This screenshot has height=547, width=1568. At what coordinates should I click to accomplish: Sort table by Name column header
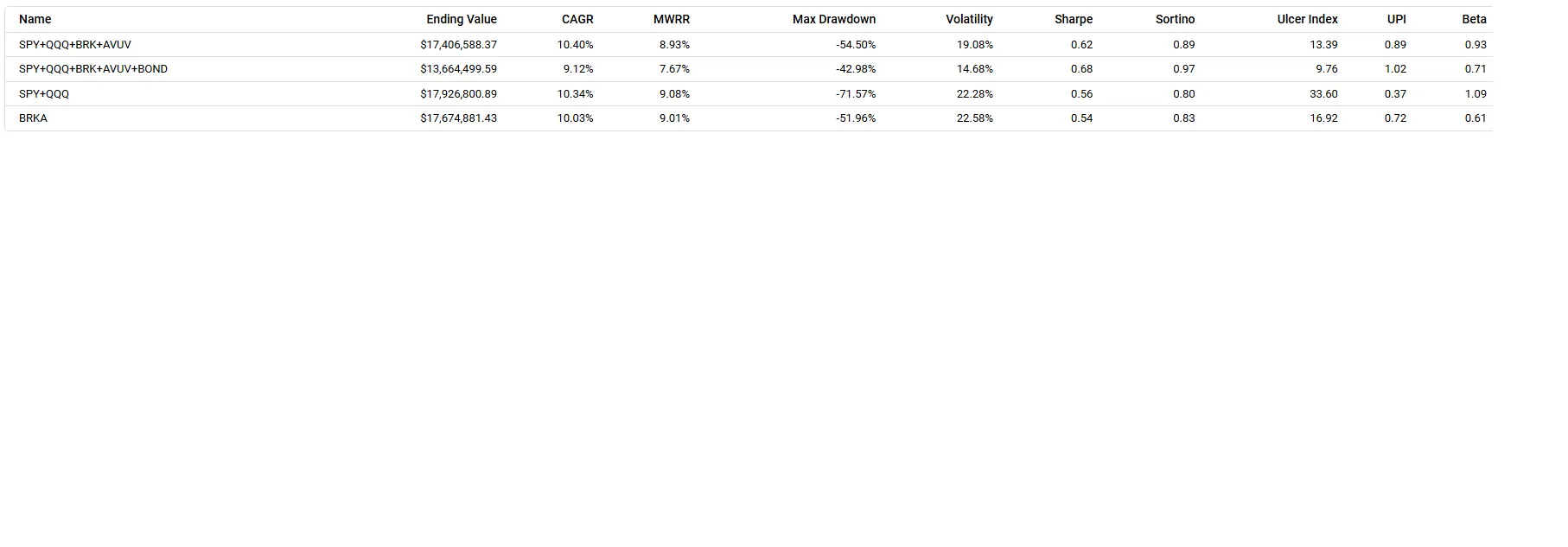coord(35,19)
